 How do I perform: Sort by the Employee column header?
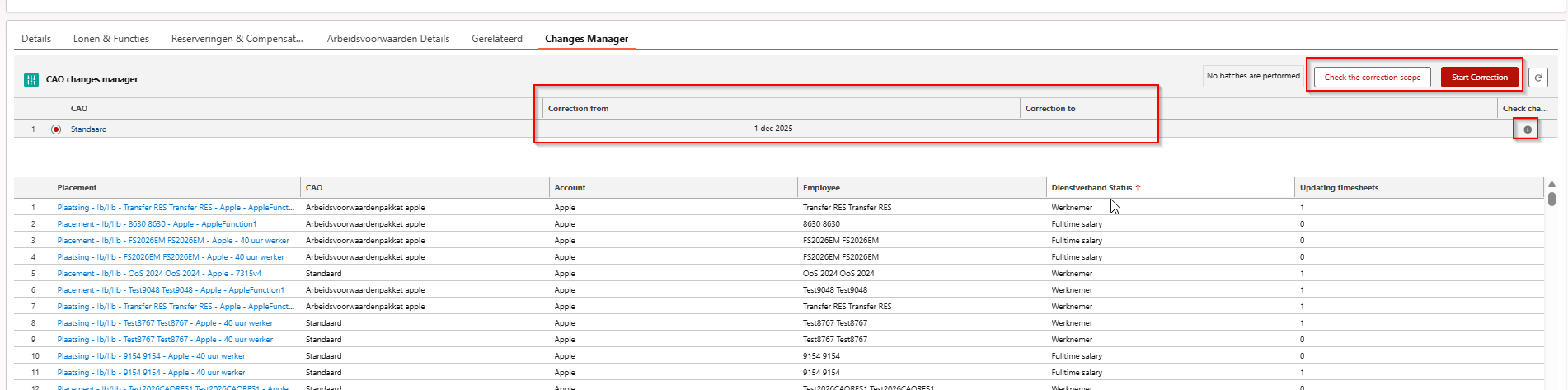[x=821, y=188]
